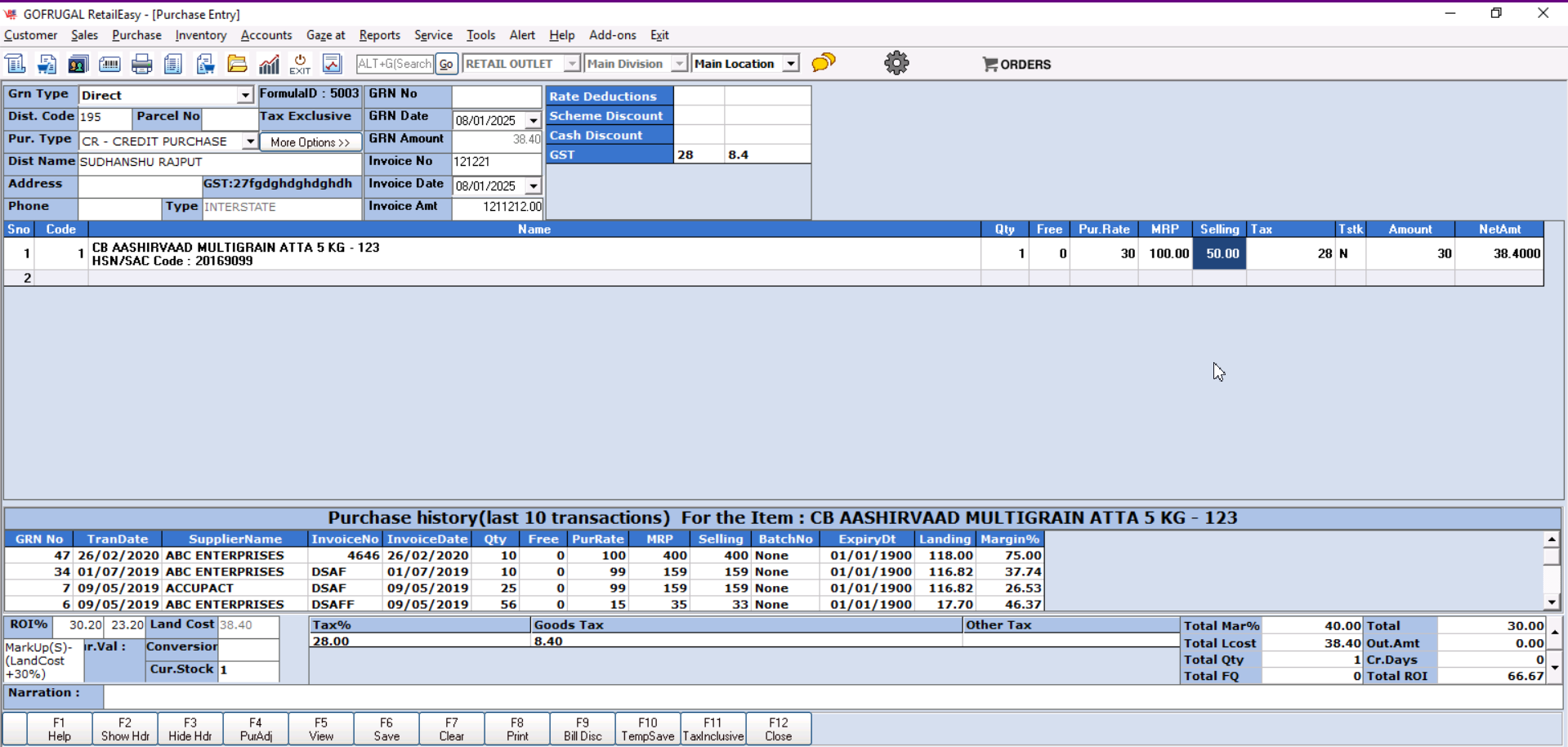Open the Reports menu
1568x747 pixels.
pyautogui.click(x=379, y=35)
